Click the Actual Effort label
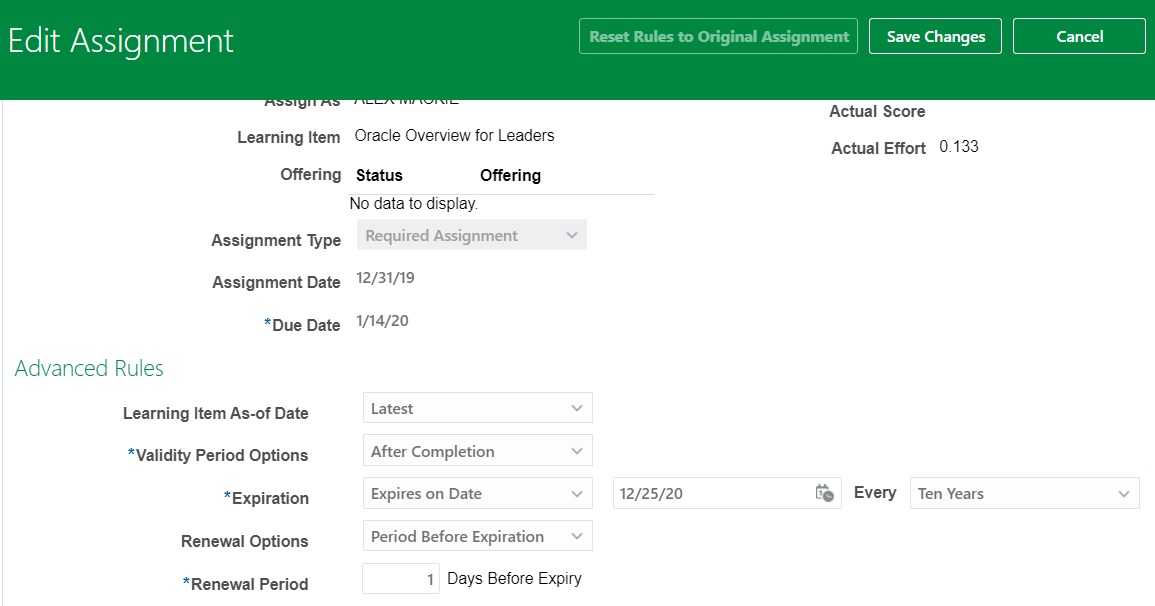The image size is (1155, 606). point(878,148)
